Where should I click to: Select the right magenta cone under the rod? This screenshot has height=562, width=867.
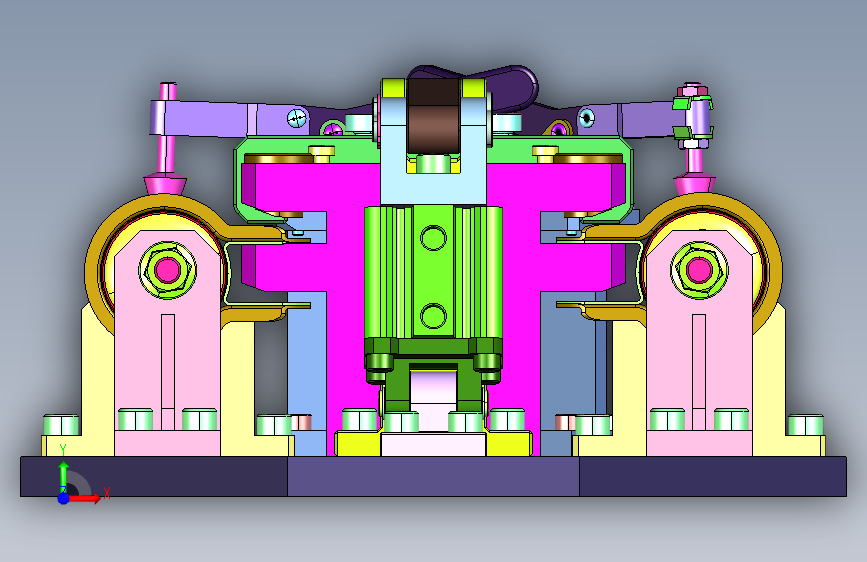694,185
